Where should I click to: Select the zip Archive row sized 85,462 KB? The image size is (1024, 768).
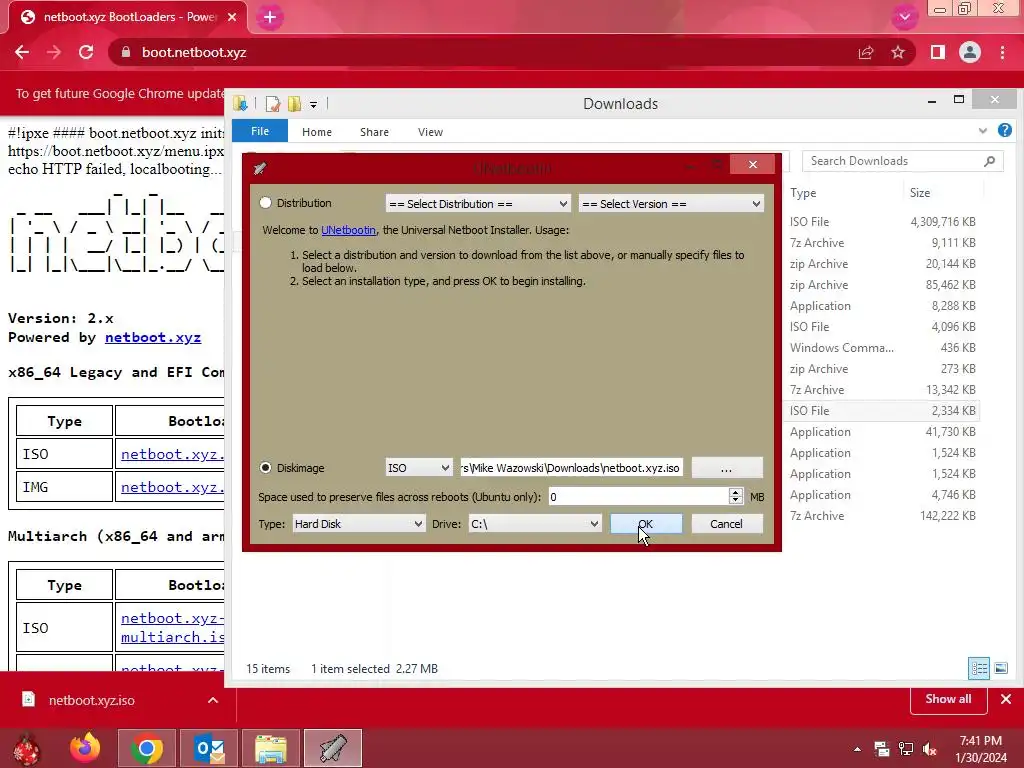882,285
